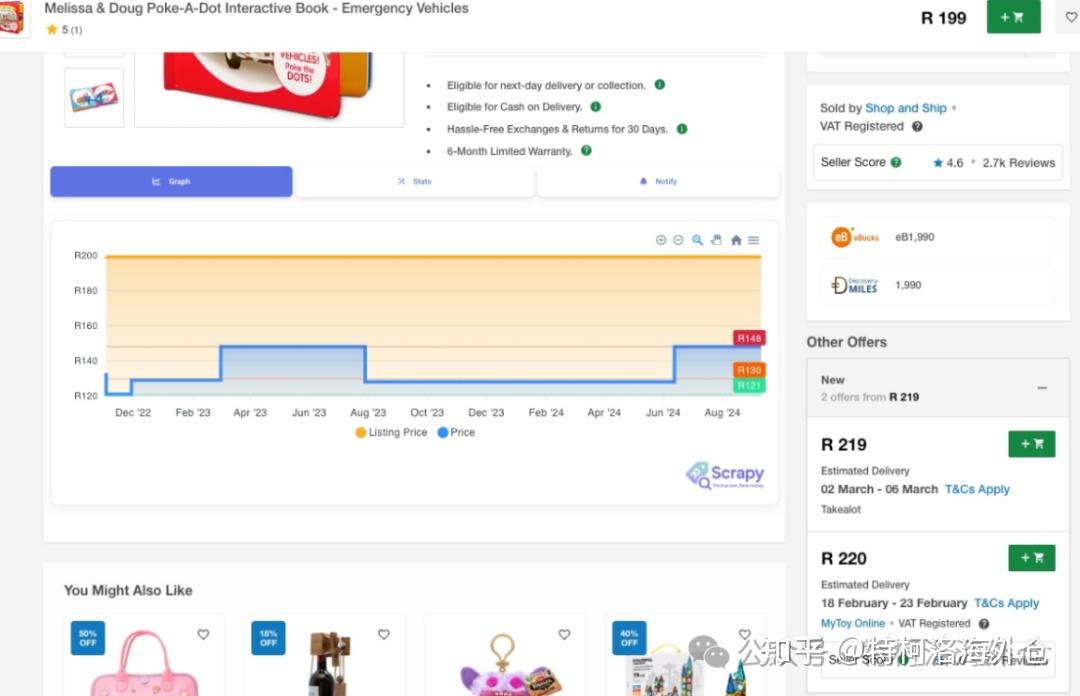Viewport: 1080px width, 696px height.
Task: Open Shop and Ship seller link
Action: [906, 108]
